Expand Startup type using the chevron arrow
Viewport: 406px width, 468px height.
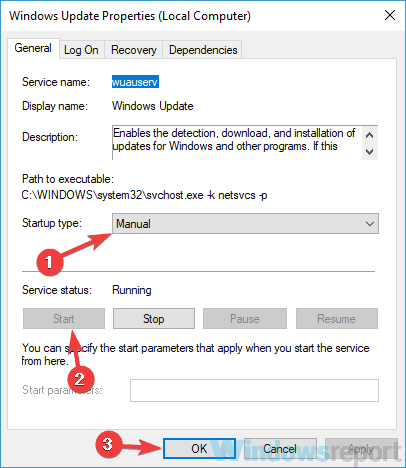[x=370, y=224]
